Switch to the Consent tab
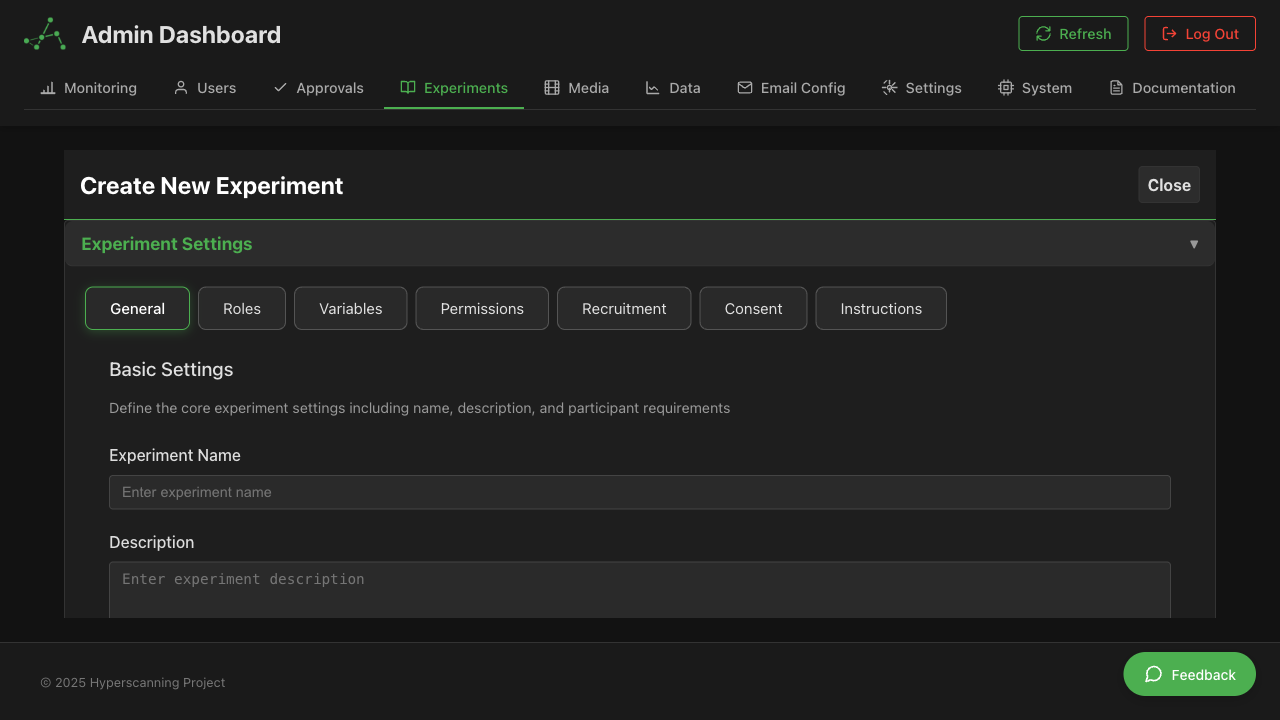This screenshot has width=1280, height=720. [x=753, y=308]
